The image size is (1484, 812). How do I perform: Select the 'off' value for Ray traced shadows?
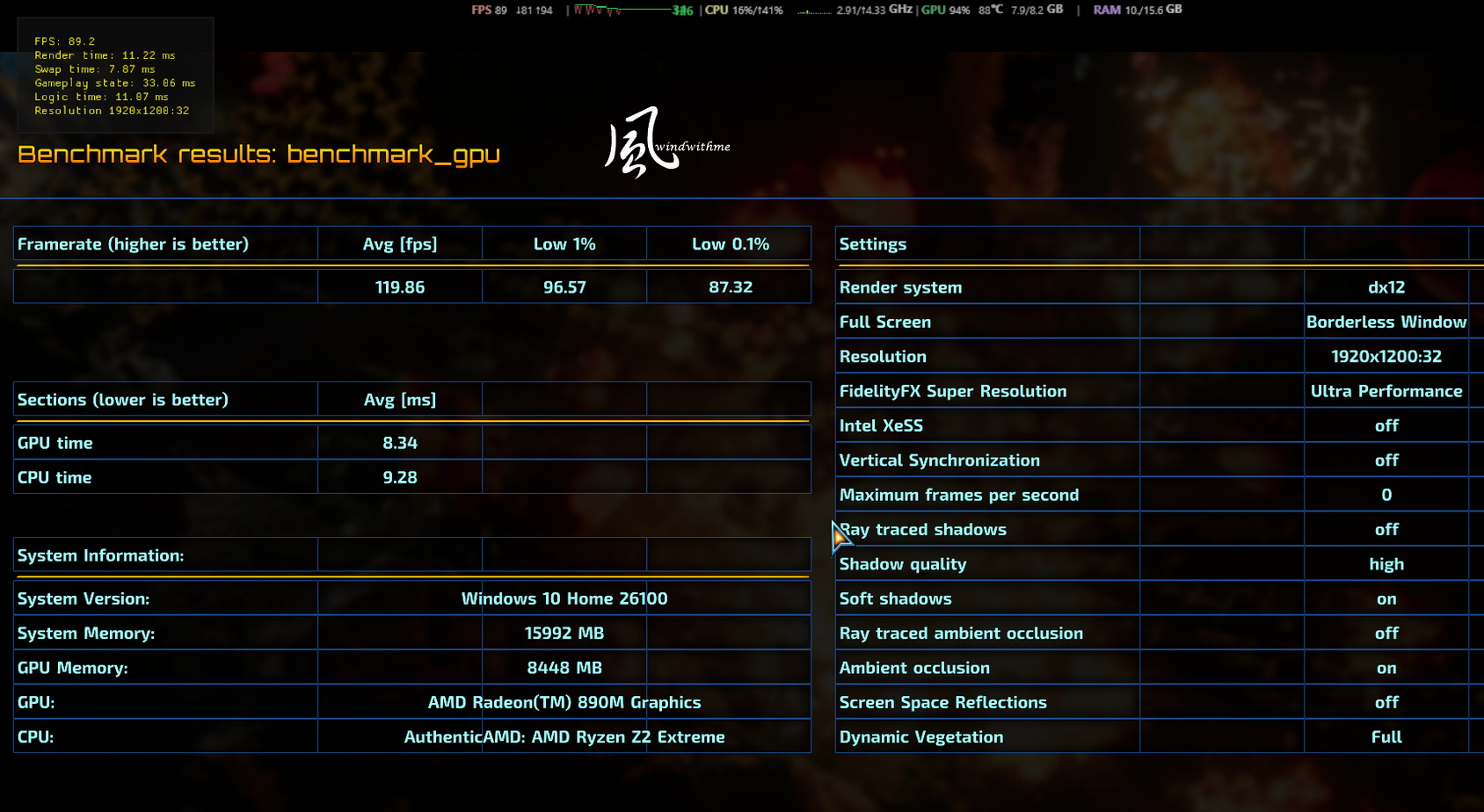tap(1386, 529)
